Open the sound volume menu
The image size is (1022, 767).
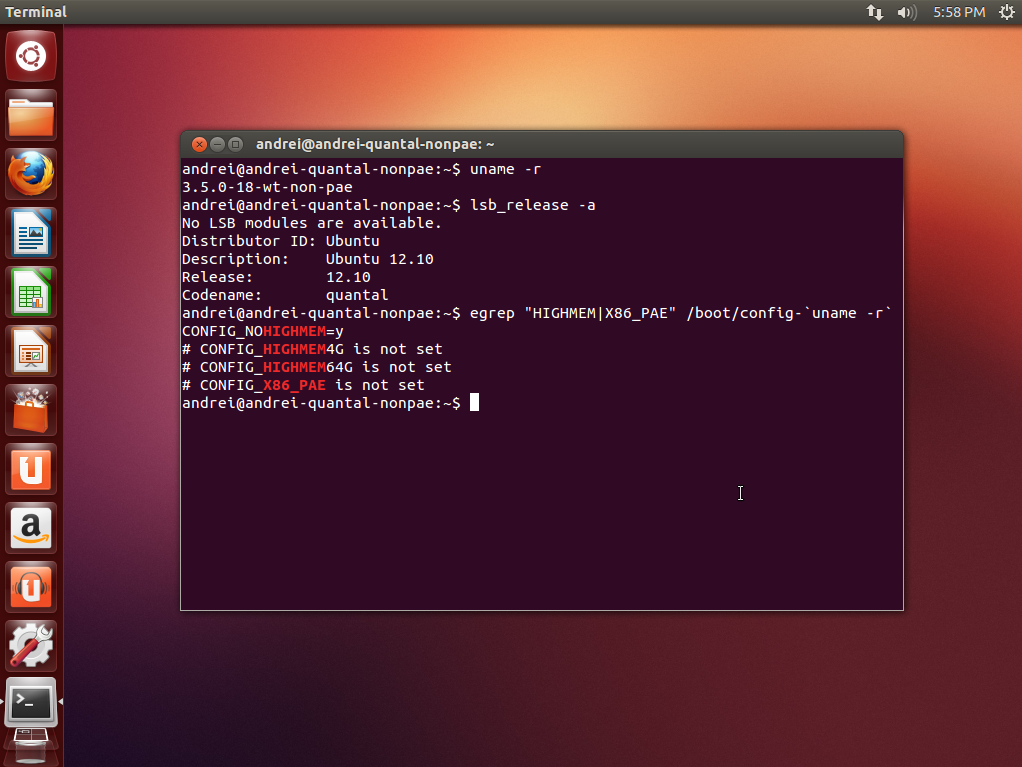pyautogui.click(x=906, y=12)
